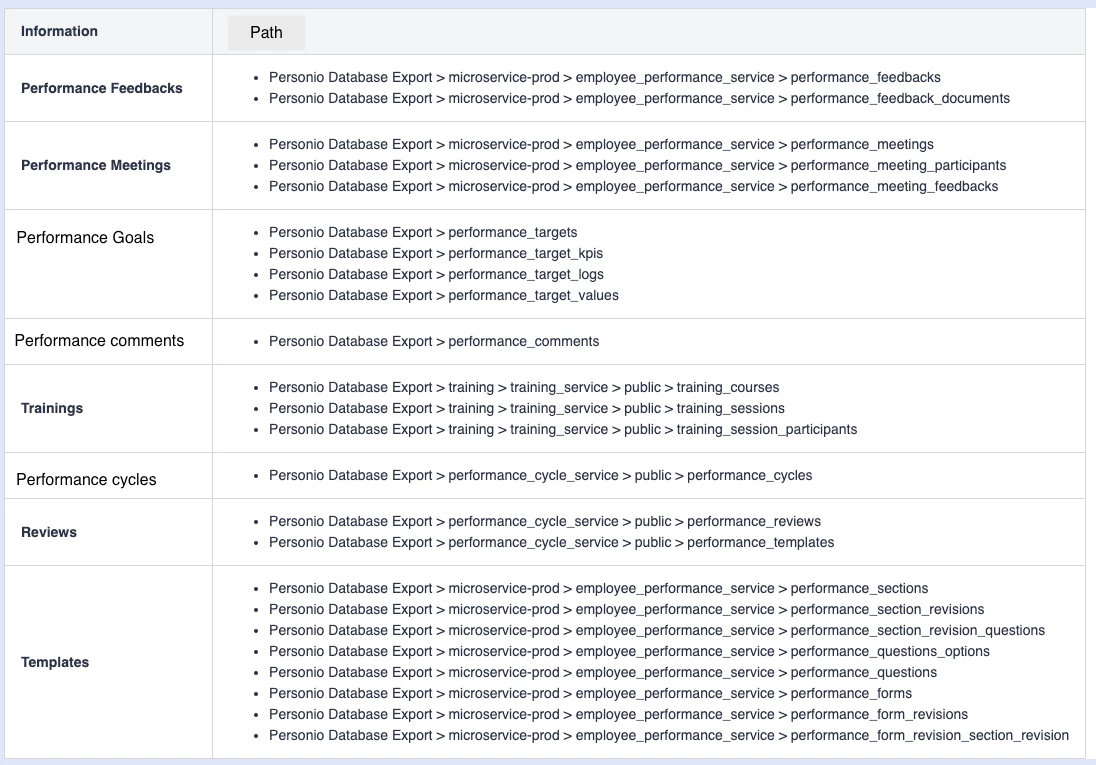Select the Templates row label

[55, 662]
